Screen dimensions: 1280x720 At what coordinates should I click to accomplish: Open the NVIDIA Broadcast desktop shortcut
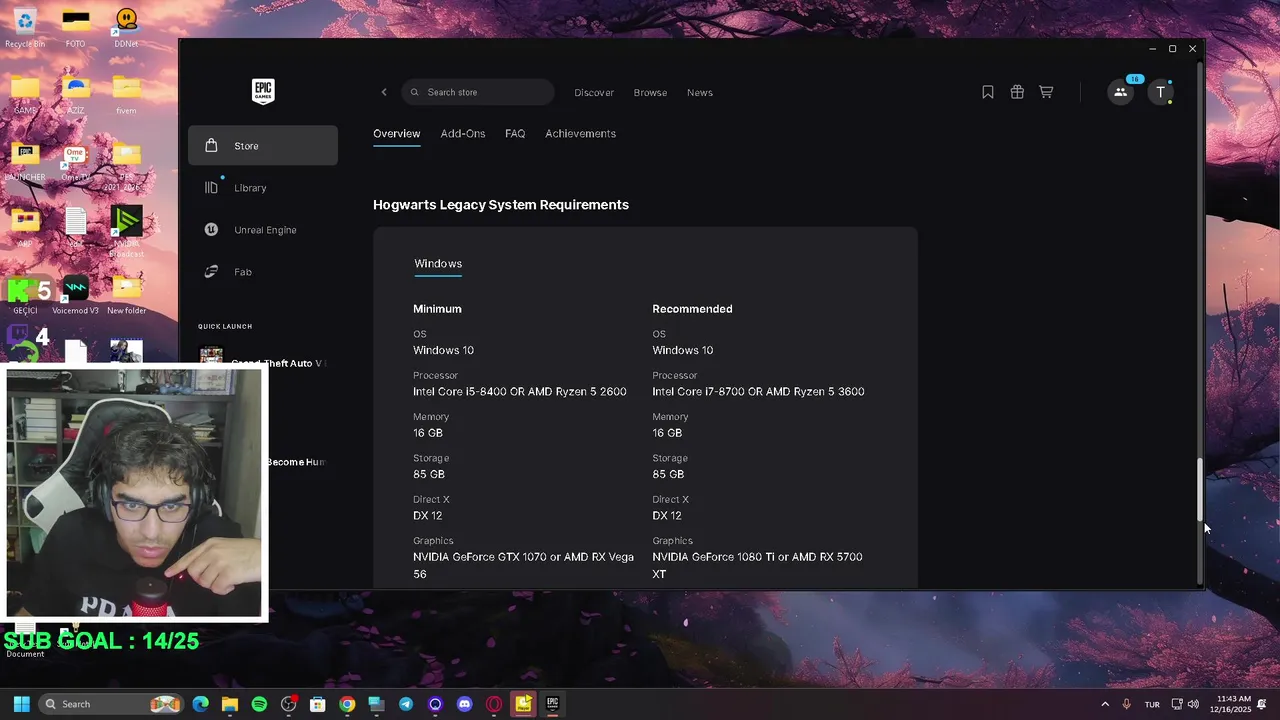(x=126, y=230)
